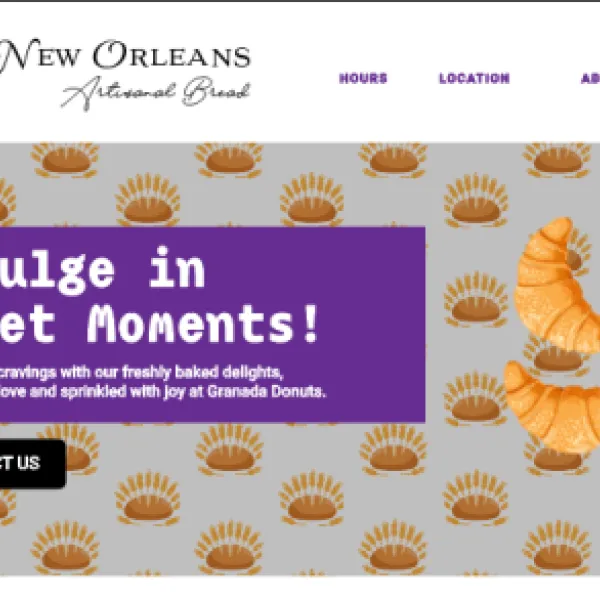Click the New Orleans logo text
This screenshot has width=600, height=600.
click(125, 55)
